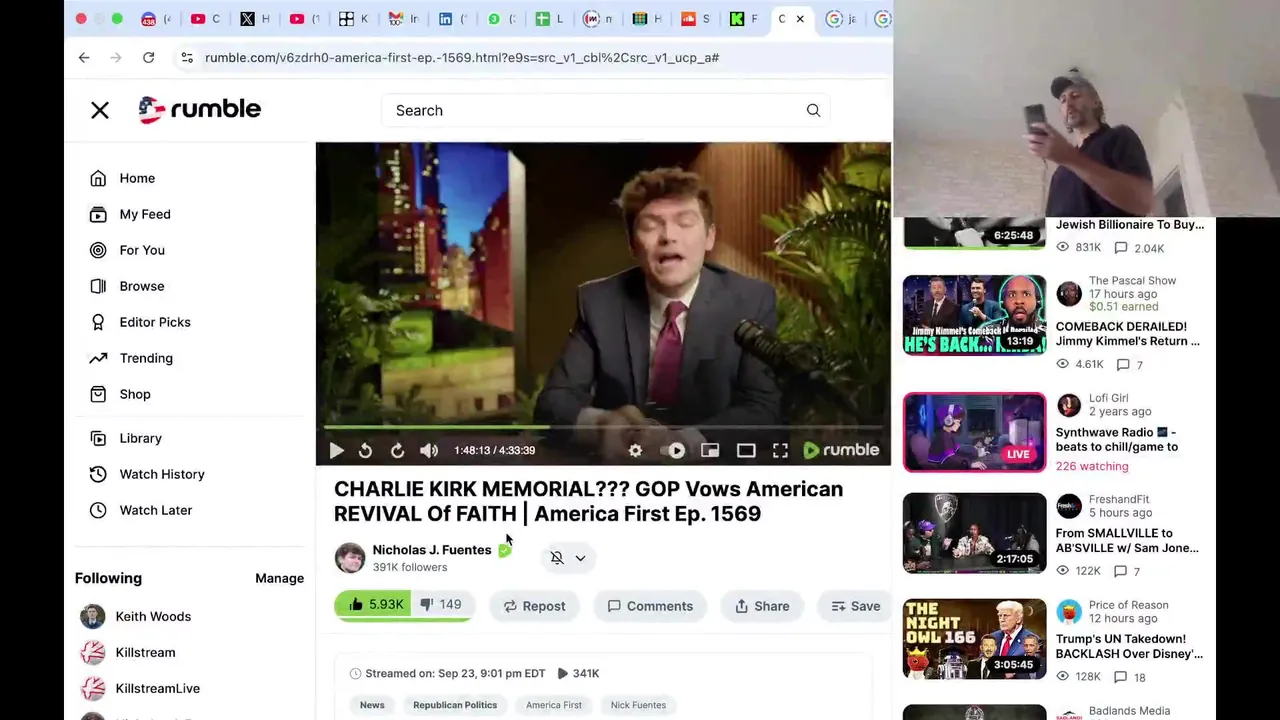Viewport: 1280px width, 720px height.
Task: Open the Comments section
Action: point(650,606)
